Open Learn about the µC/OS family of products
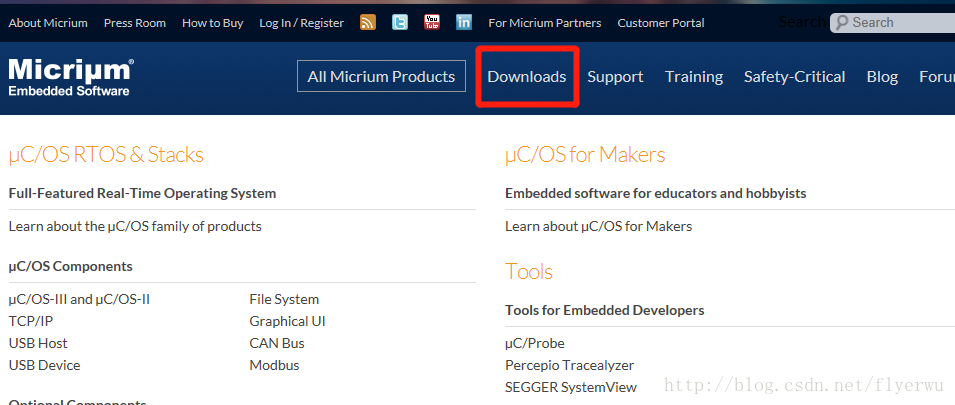 click(x=135, y=227)
